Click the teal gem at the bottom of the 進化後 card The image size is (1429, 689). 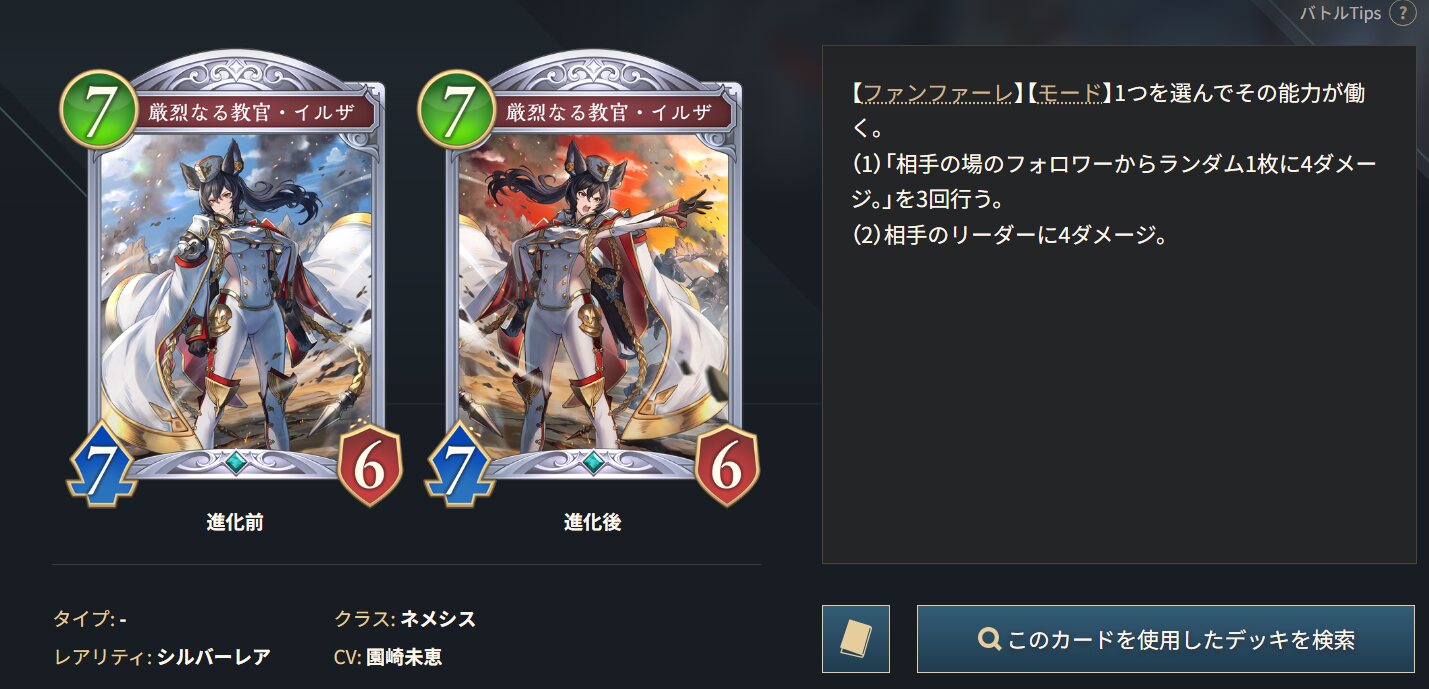pyautogui.click(x=593, y=463)
